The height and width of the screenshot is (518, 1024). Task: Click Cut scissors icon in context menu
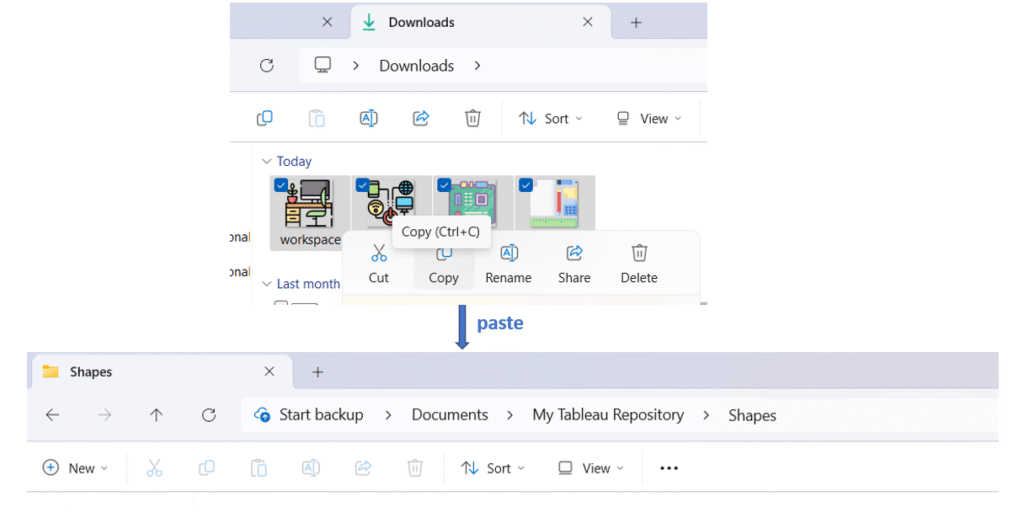pos(378,265)
